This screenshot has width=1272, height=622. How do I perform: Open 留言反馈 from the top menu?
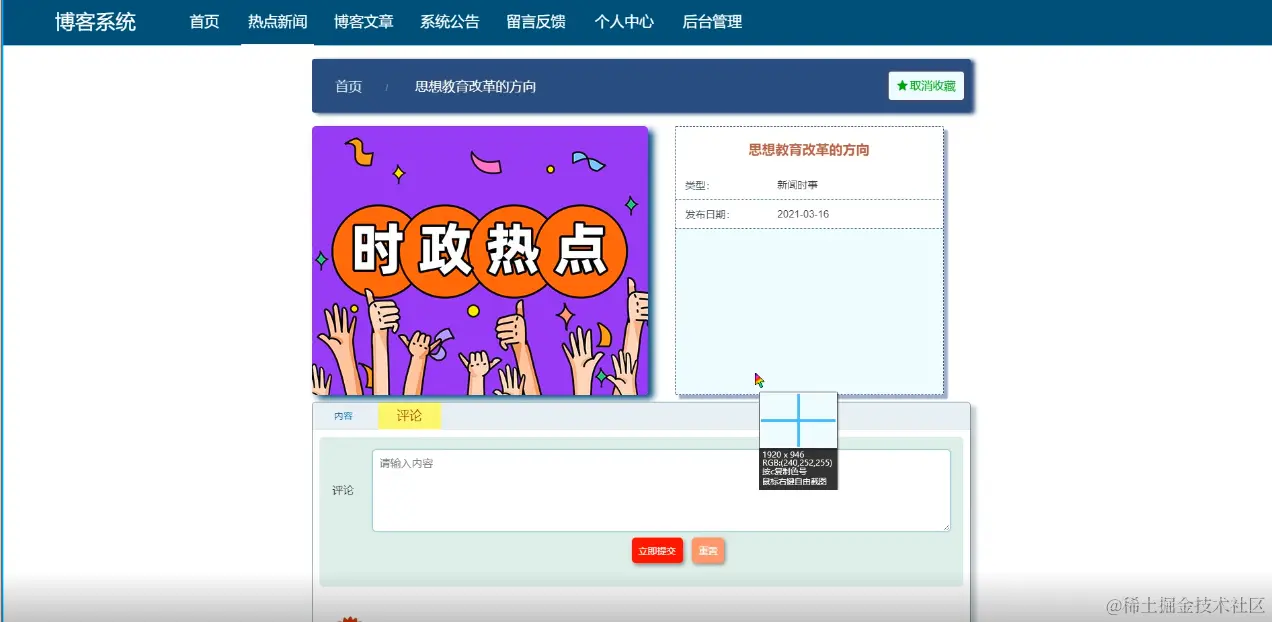point(536,22)
